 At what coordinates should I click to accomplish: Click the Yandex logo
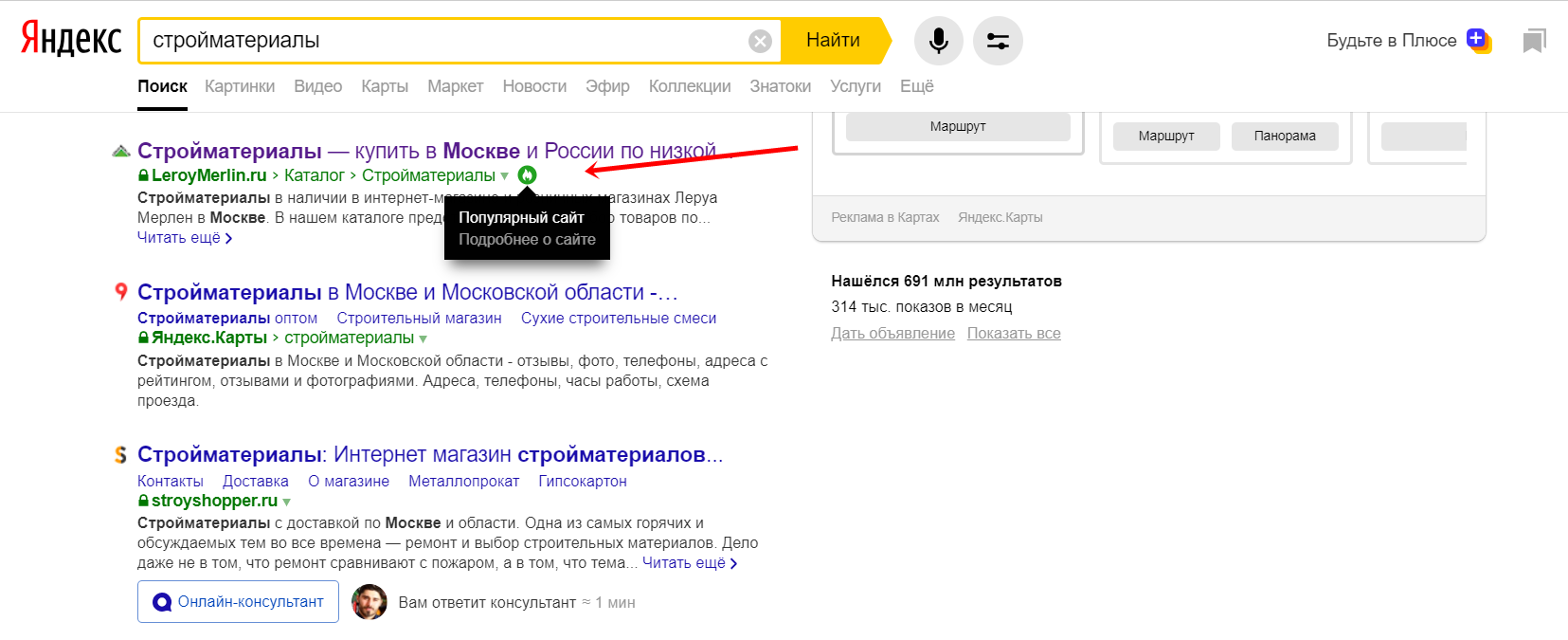[x=71, y=40]
